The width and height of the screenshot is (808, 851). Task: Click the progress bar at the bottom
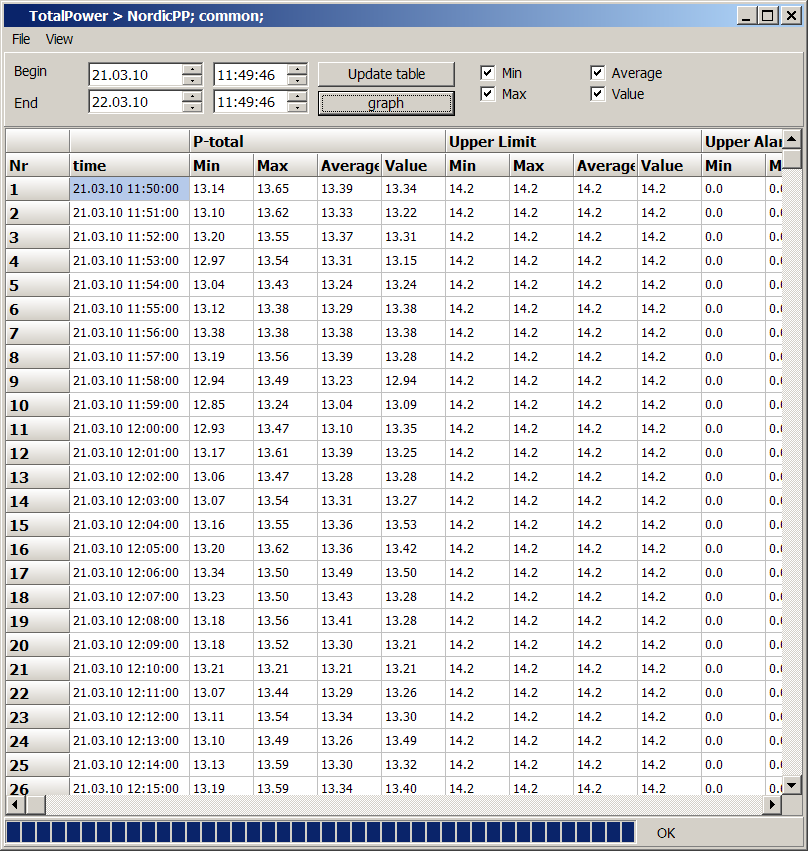coord(320,832)
